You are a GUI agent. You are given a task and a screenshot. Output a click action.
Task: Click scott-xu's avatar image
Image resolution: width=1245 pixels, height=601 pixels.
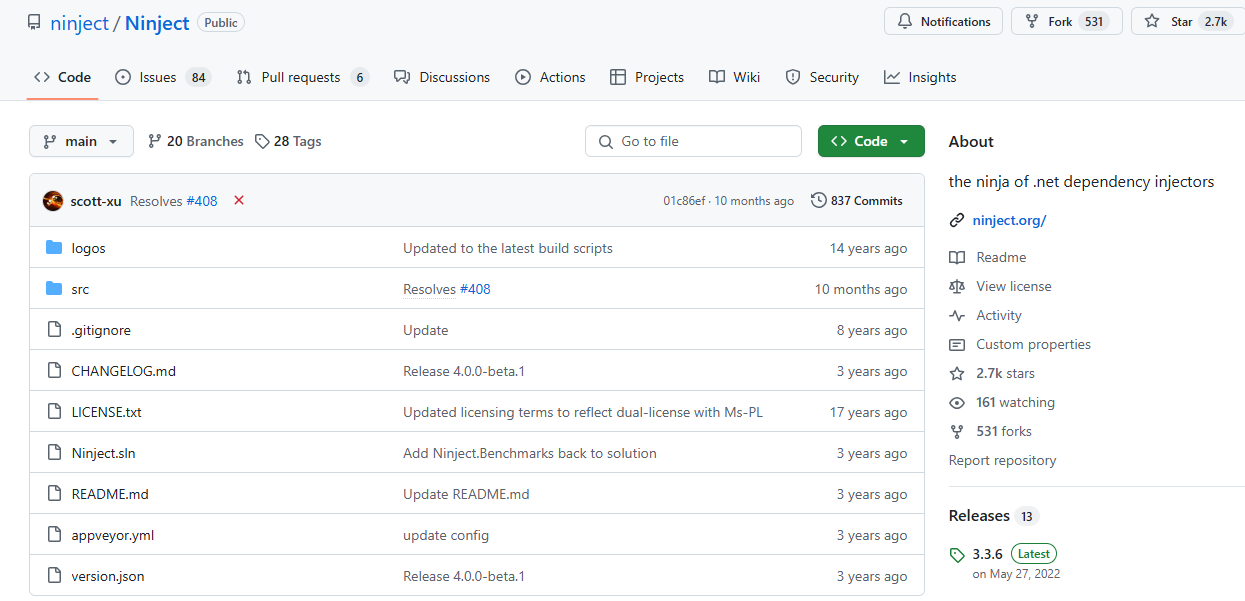pyautogui.click(x=53, y=201)
